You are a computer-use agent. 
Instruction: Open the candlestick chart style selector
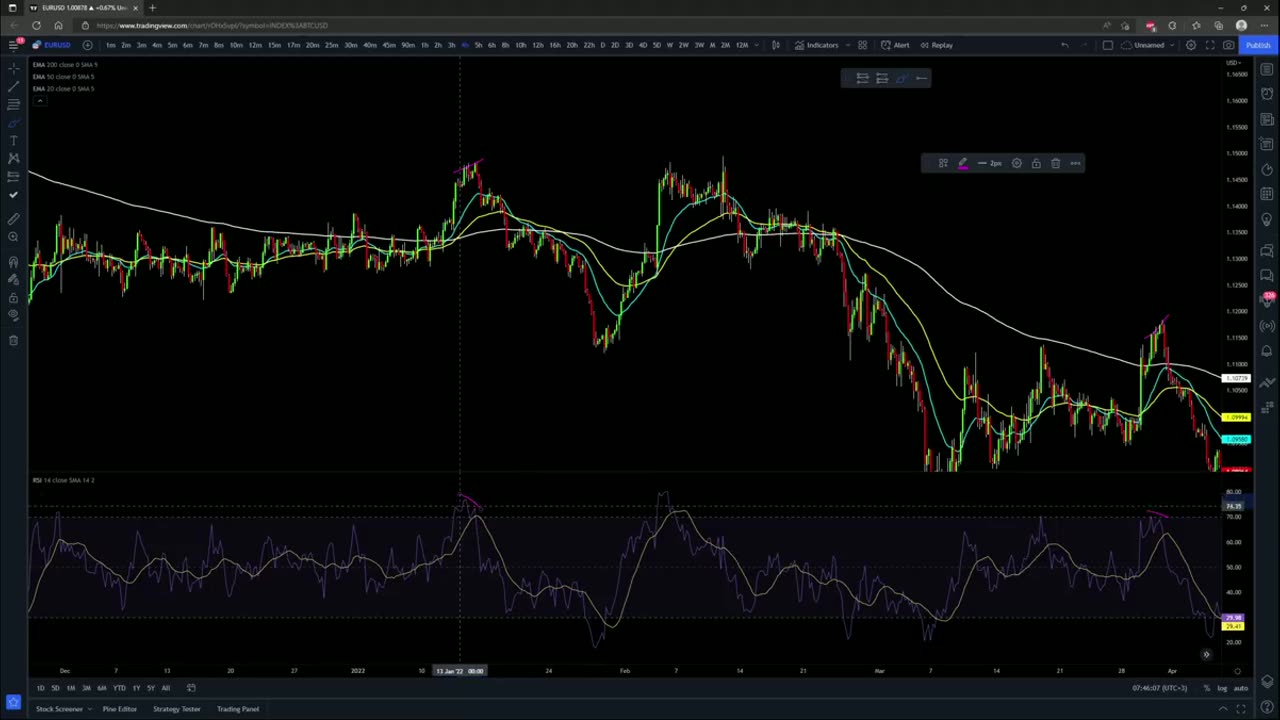click(775, 45)
